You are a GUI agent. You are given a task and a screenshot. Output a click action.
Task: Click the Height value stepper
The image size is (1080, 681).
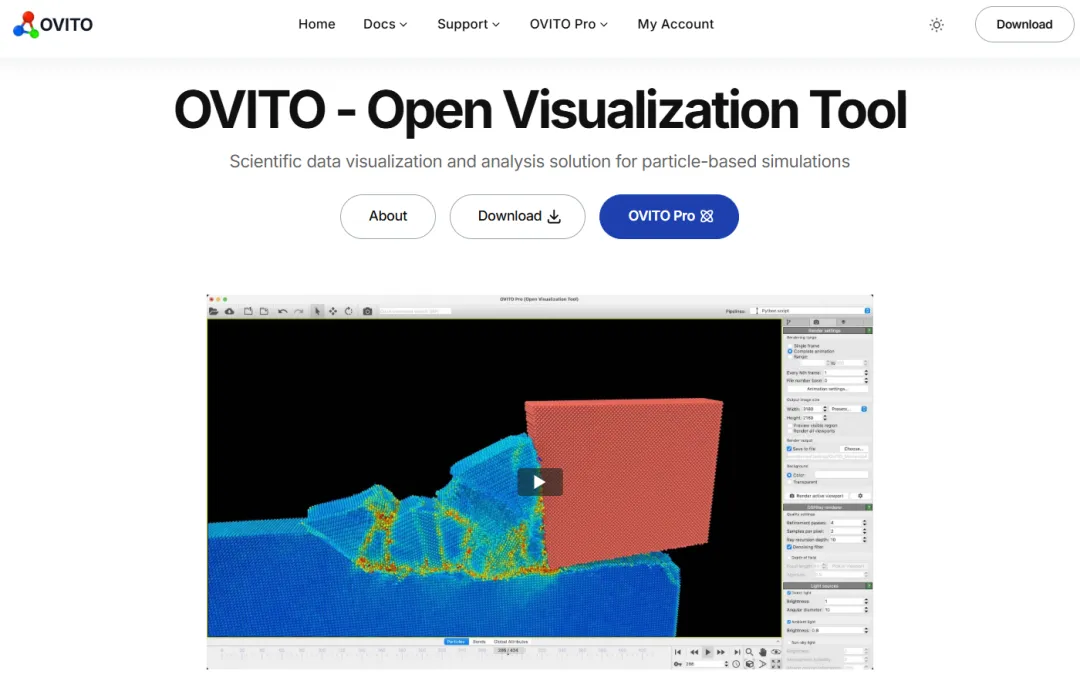click(x=825, y=418)
